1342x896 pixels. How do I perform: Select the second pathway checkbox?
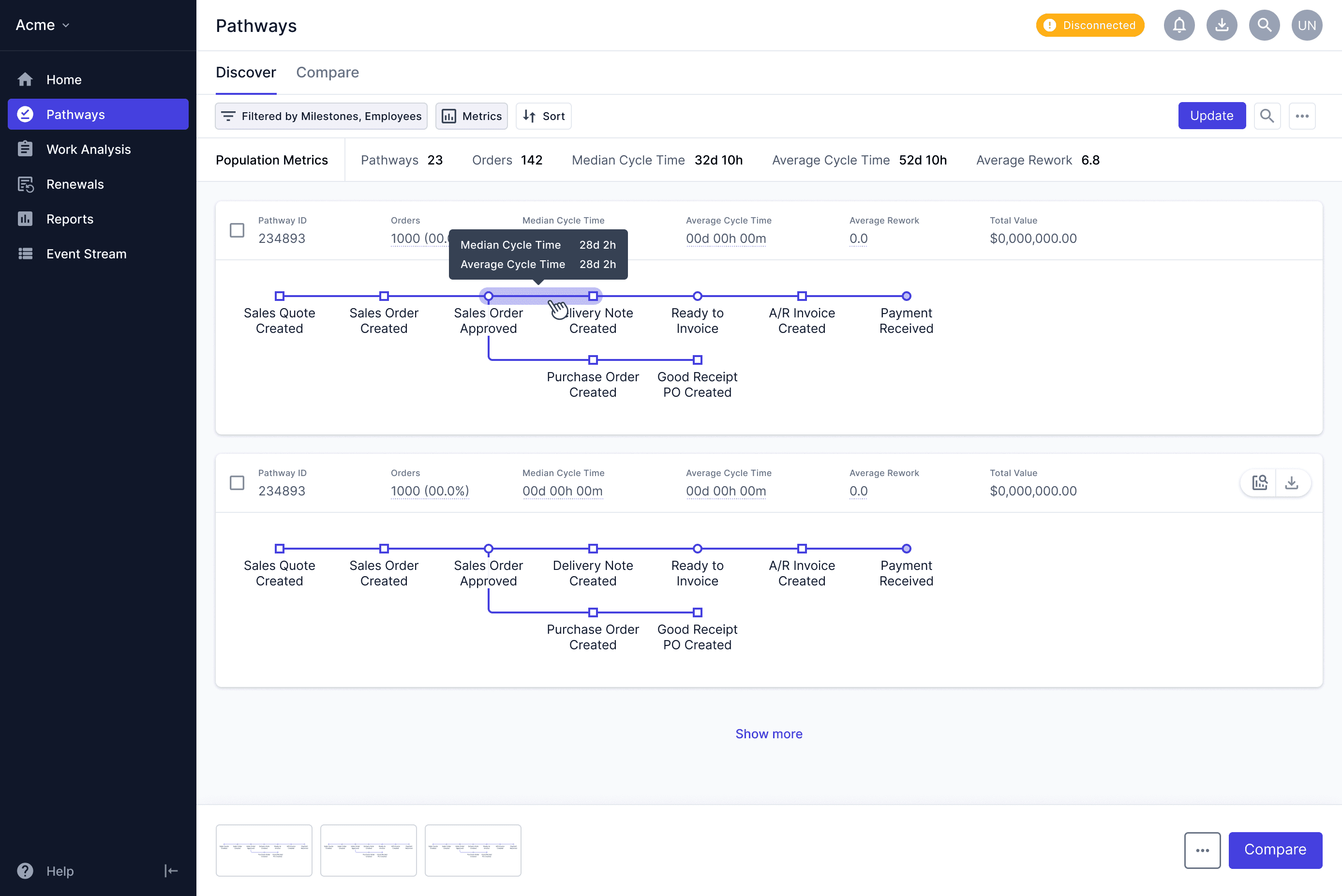237,483
